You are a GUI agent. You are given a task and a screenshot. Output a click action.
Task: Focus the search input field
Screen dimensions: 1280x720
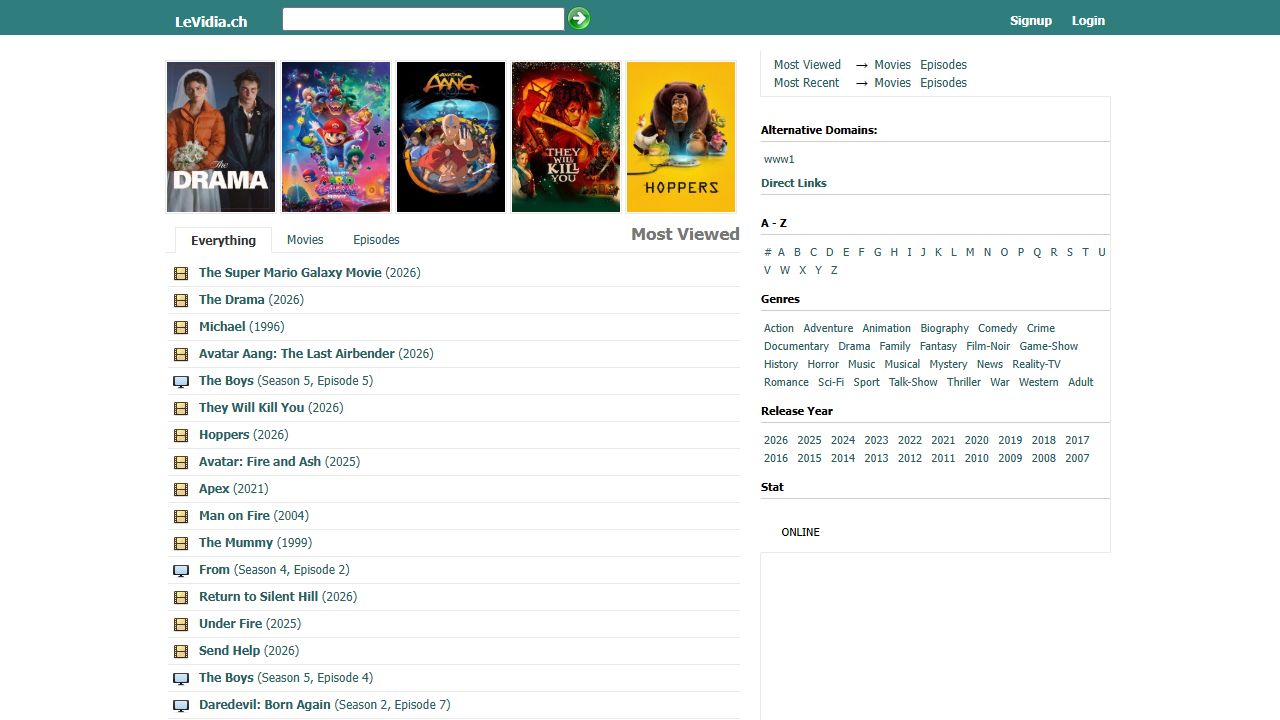click(424, 19)
